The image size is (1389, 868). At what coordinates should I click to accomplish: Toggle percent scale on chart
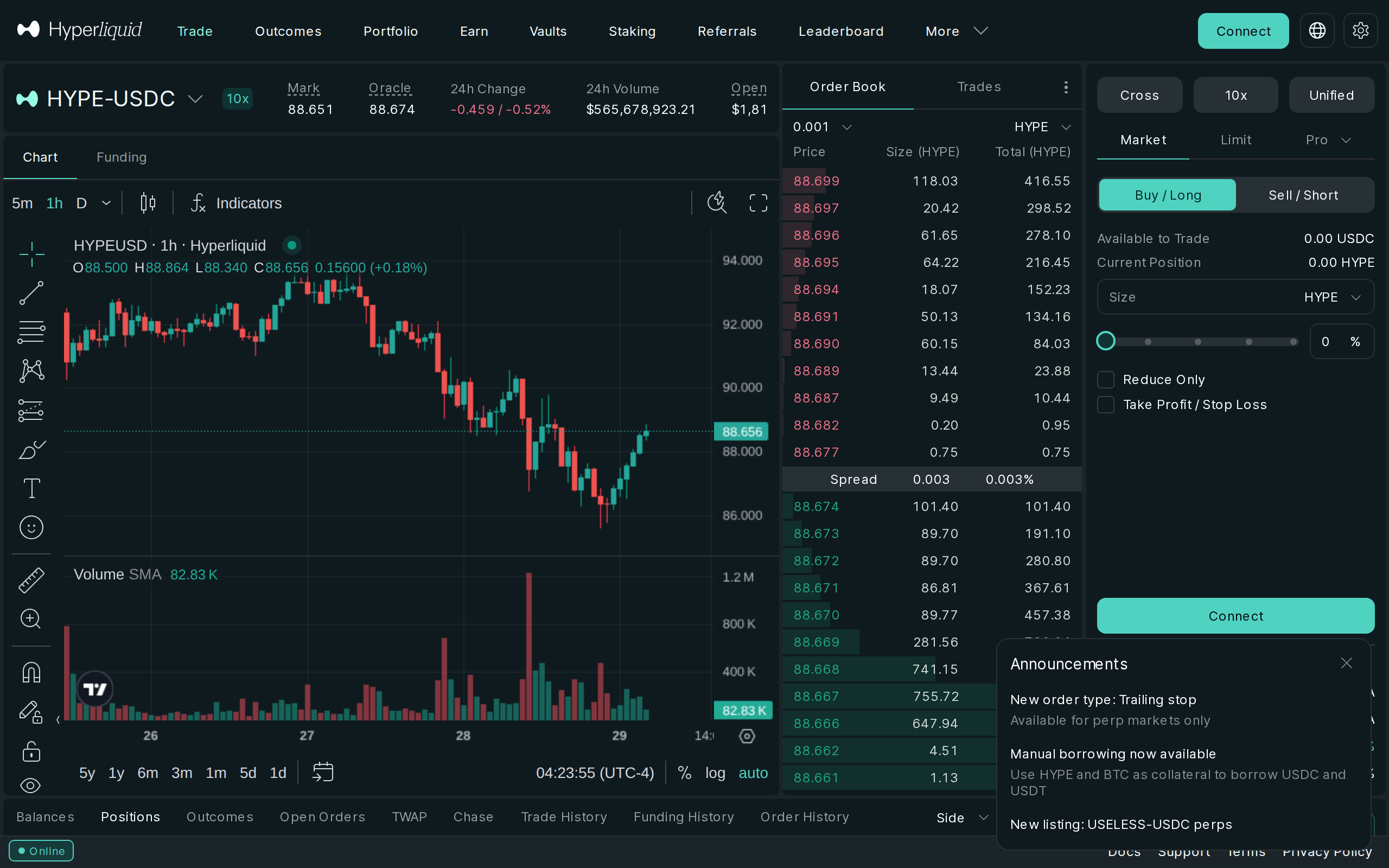[684, 773]
